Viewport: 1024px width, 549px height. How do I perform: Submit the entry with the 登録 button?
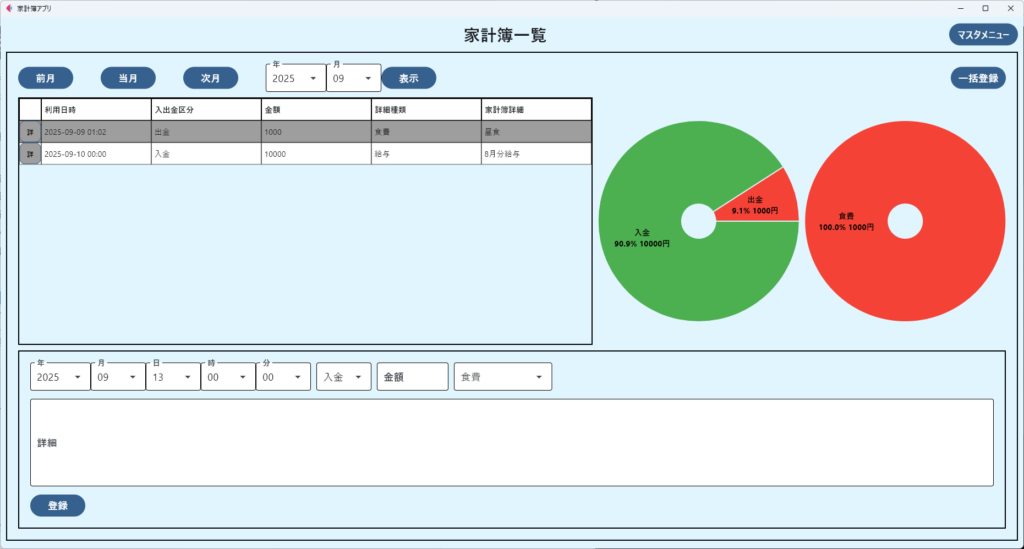tap(58, 506)
